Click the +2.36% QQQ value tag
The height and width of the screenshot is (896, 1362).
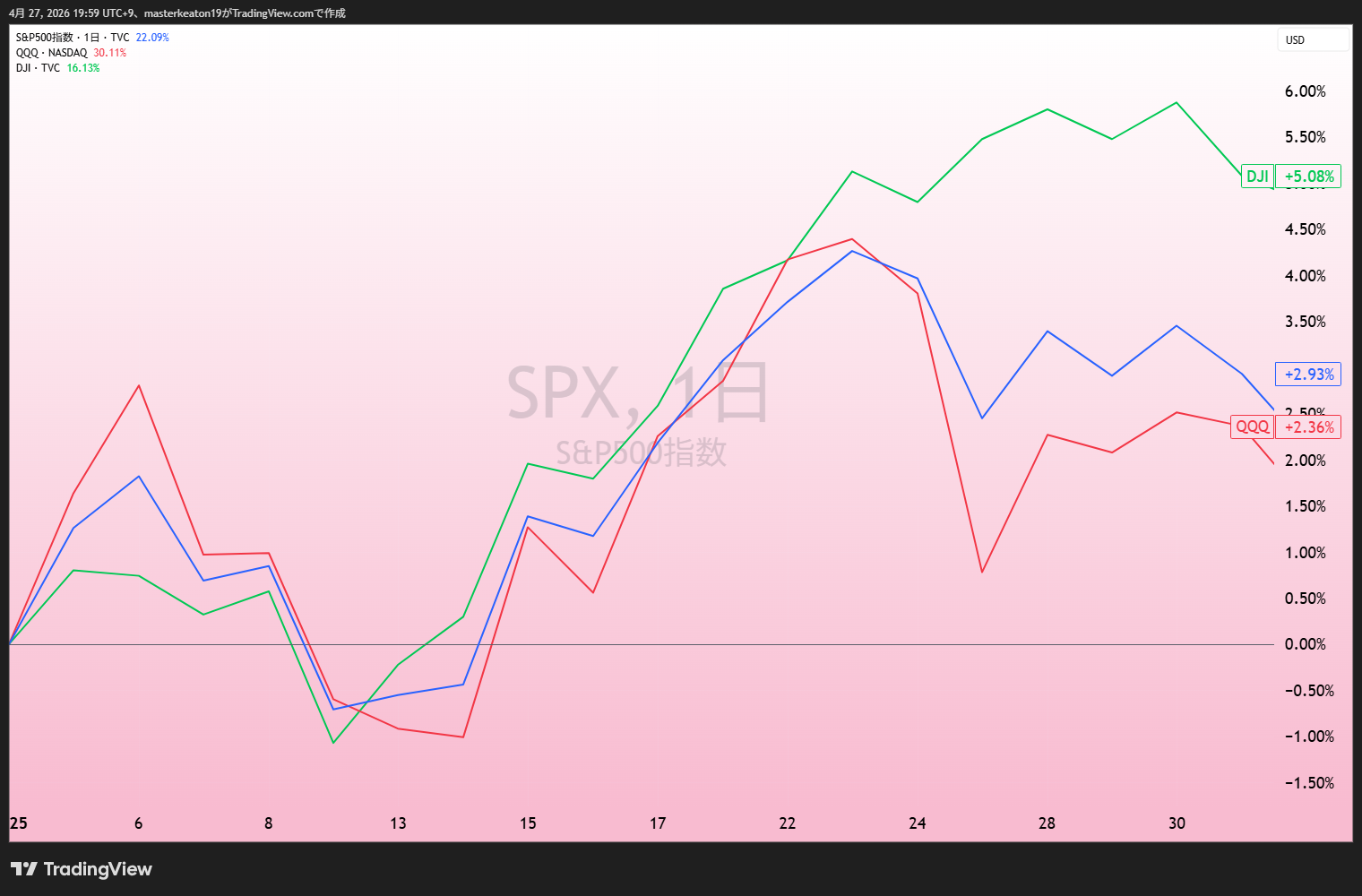pyautogui.click(x=1308, y=427)
